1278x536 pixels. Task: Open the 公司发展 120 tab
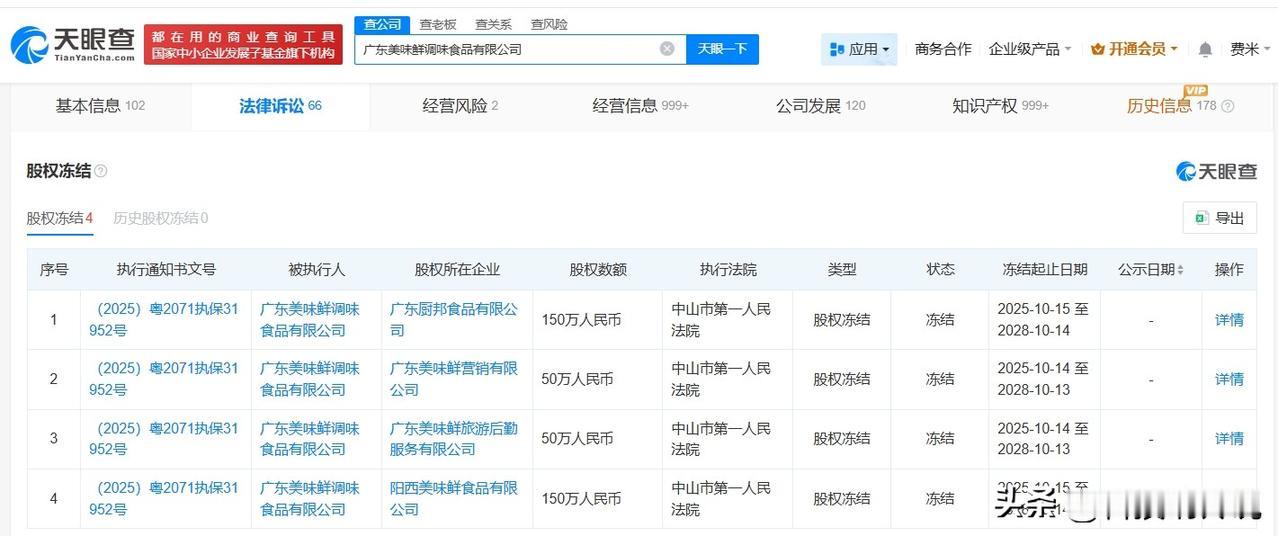[x=821, y=105]
